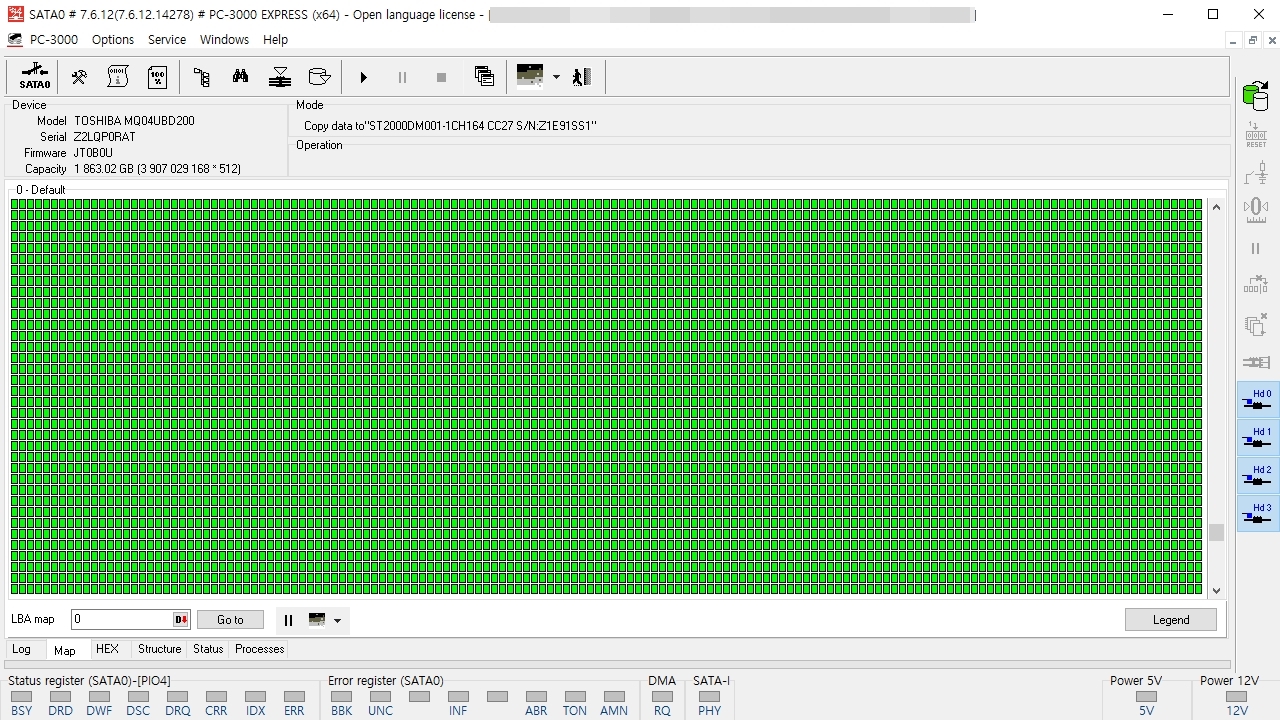The height and width of the screenshot is (720, 1280).
Task: Open the structure tree icon in toolbar
Action: (x=201, y=77)
